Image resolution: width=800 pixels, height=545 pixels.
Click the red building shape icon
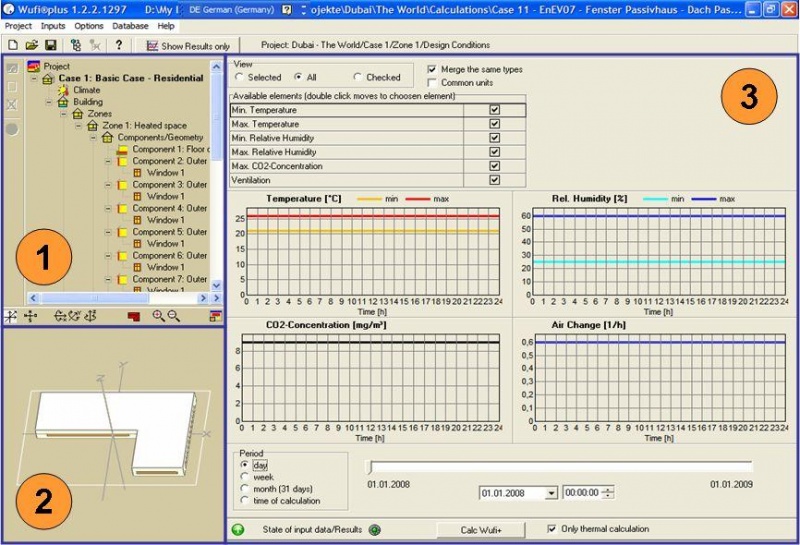tap(133, 316)
